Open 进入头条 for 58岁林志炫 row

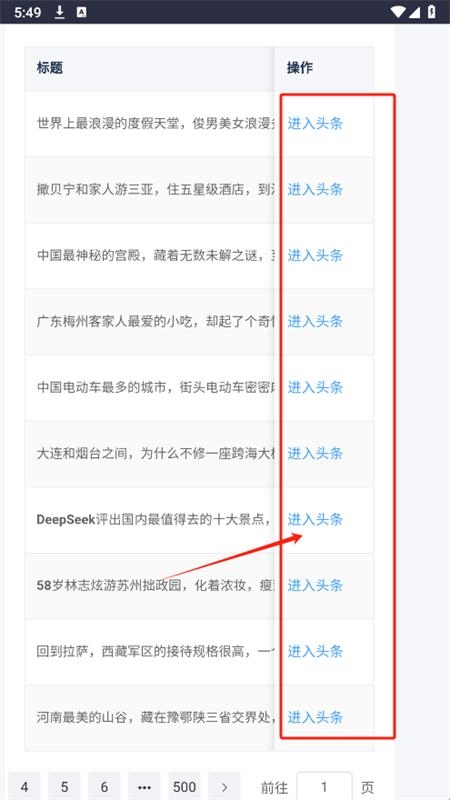point(315,585)
